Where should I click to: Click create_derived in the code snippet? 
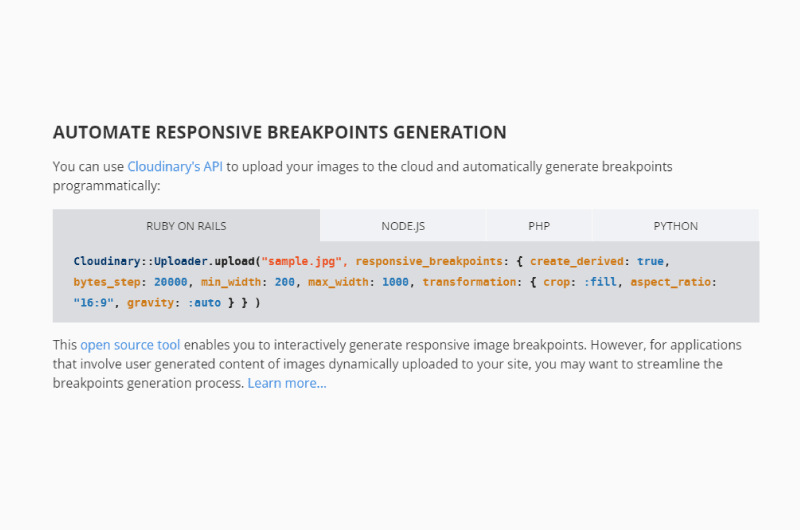[577, 261]
